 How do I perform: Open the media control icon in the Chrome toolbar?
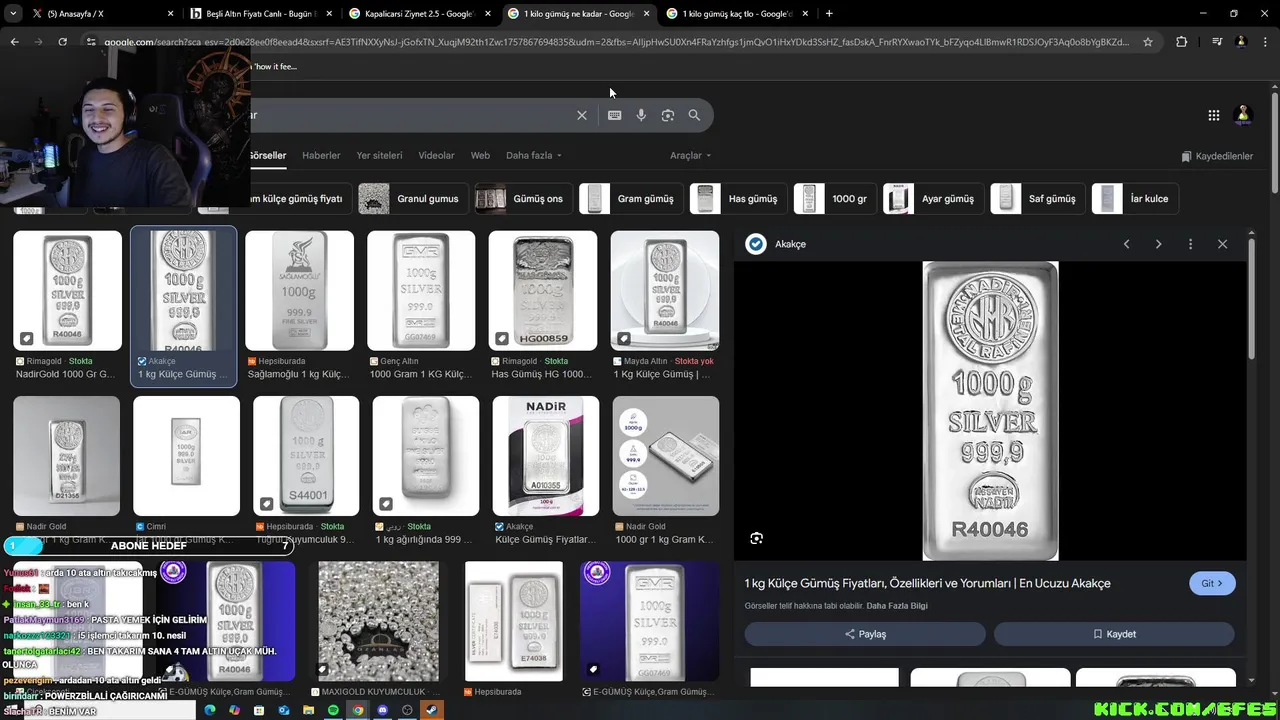click(1217, 42)
